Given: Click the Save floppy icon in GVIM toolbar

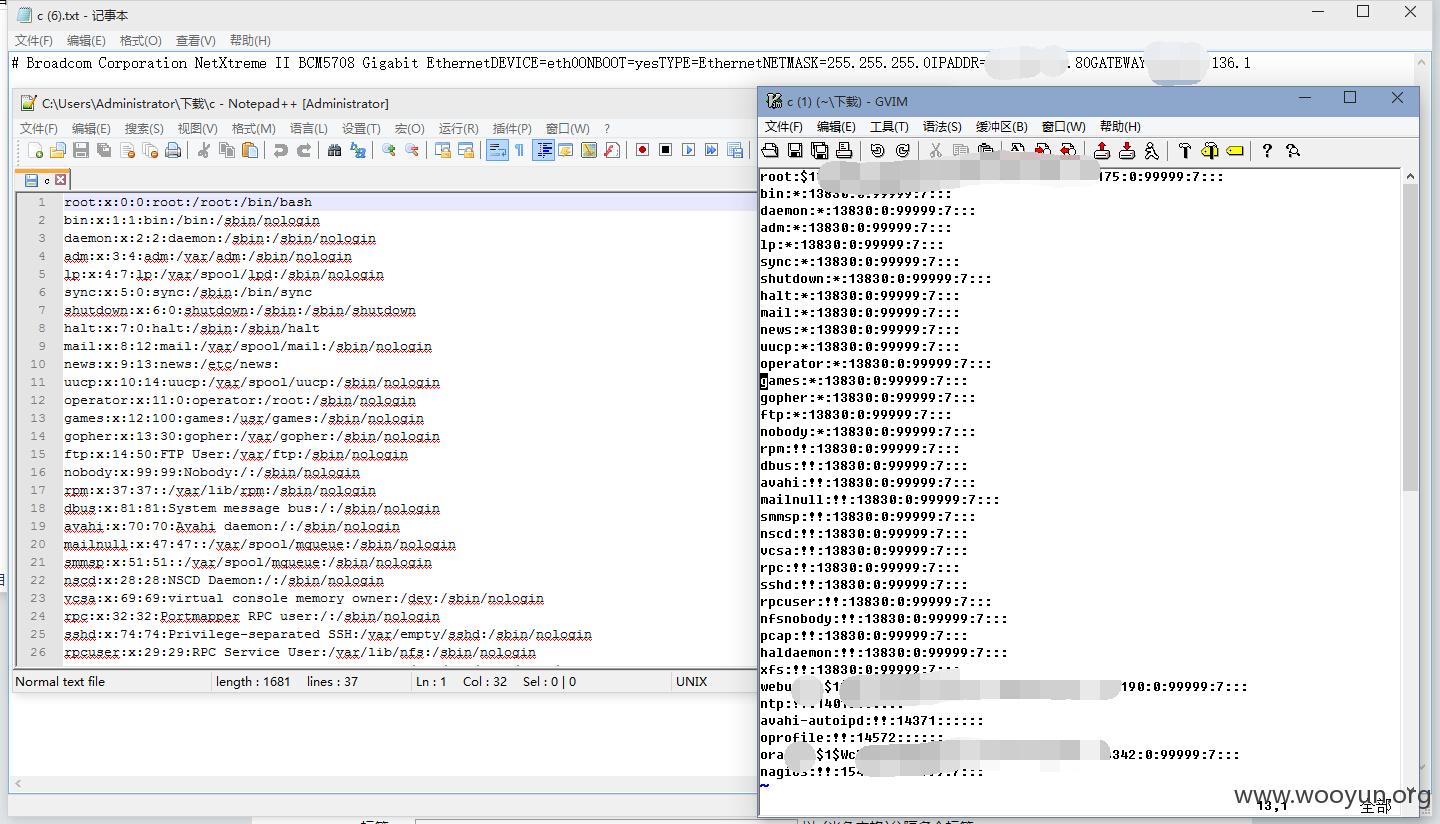Looking at the screenshot, I should (x=795, y=151).
